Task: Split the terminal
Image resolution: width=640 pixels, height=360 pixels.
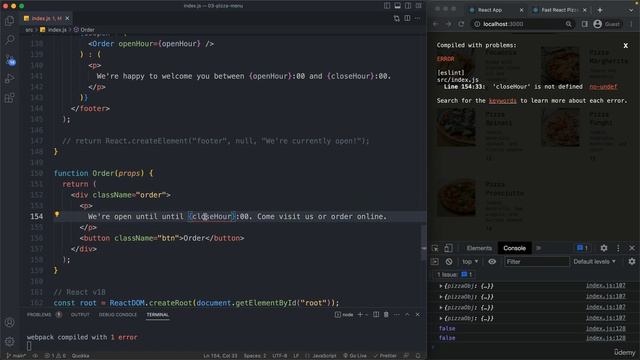Action: pyautogui.click(x=376, y=315)
